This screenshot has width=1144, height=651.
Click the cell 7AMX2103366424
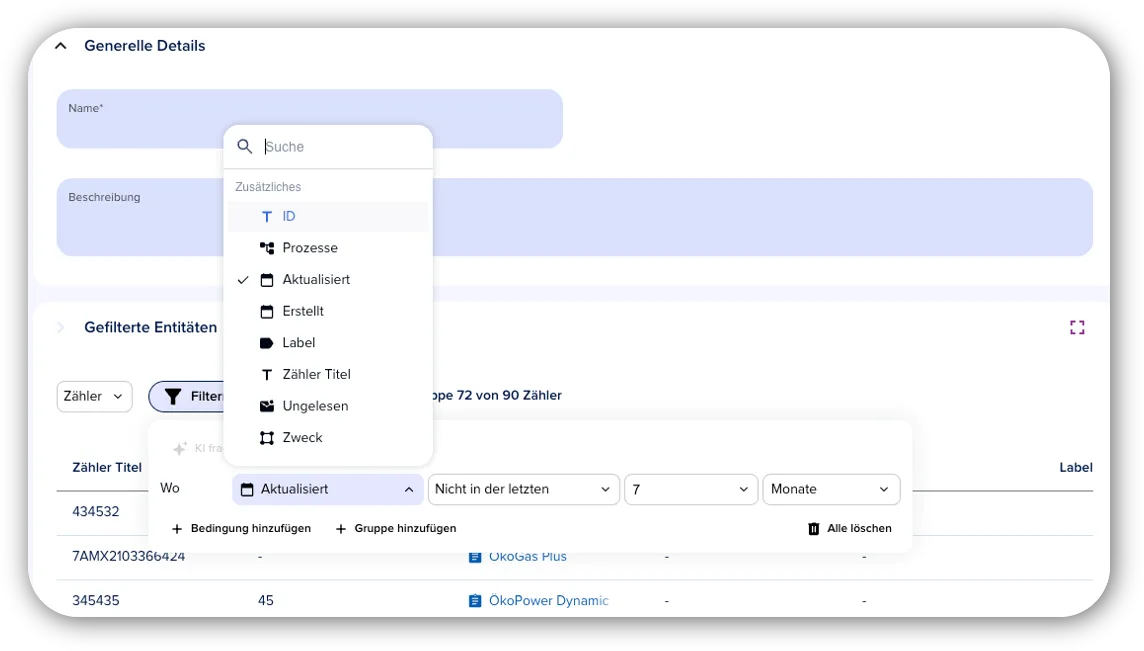pos(128,557)
